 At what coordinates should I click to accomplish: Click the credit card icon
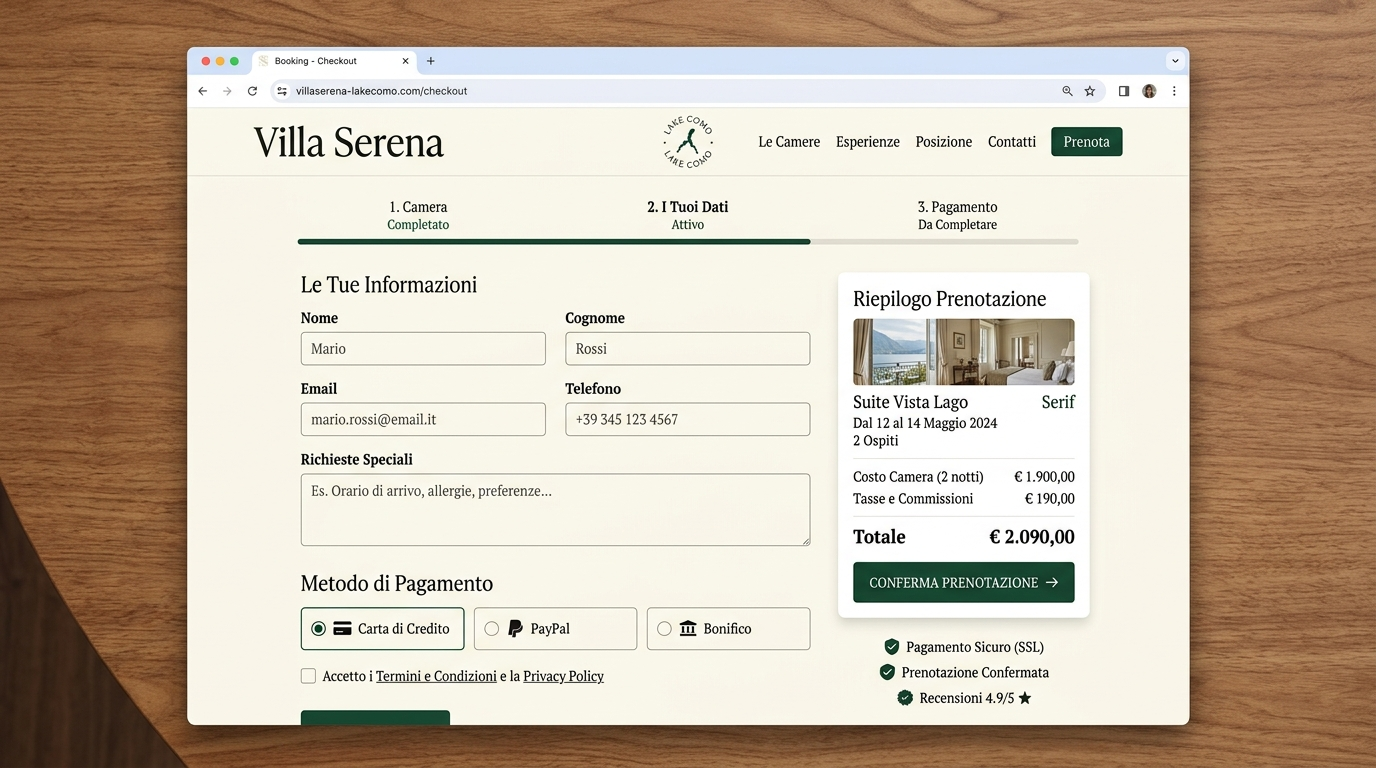coord(342,629)
